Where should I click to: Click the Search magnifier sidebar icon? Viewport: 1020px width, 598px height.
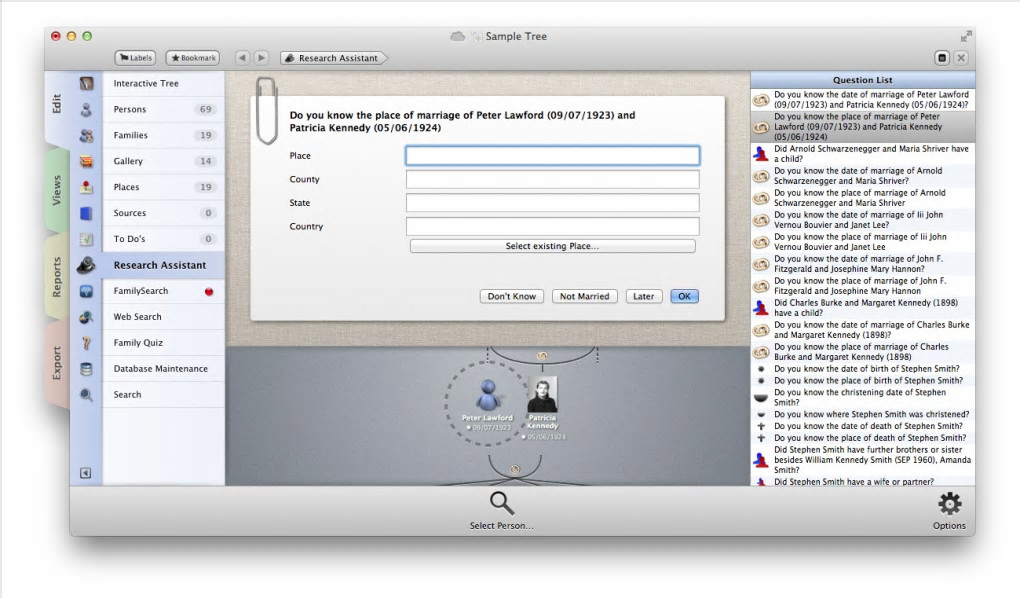[86, 394]
